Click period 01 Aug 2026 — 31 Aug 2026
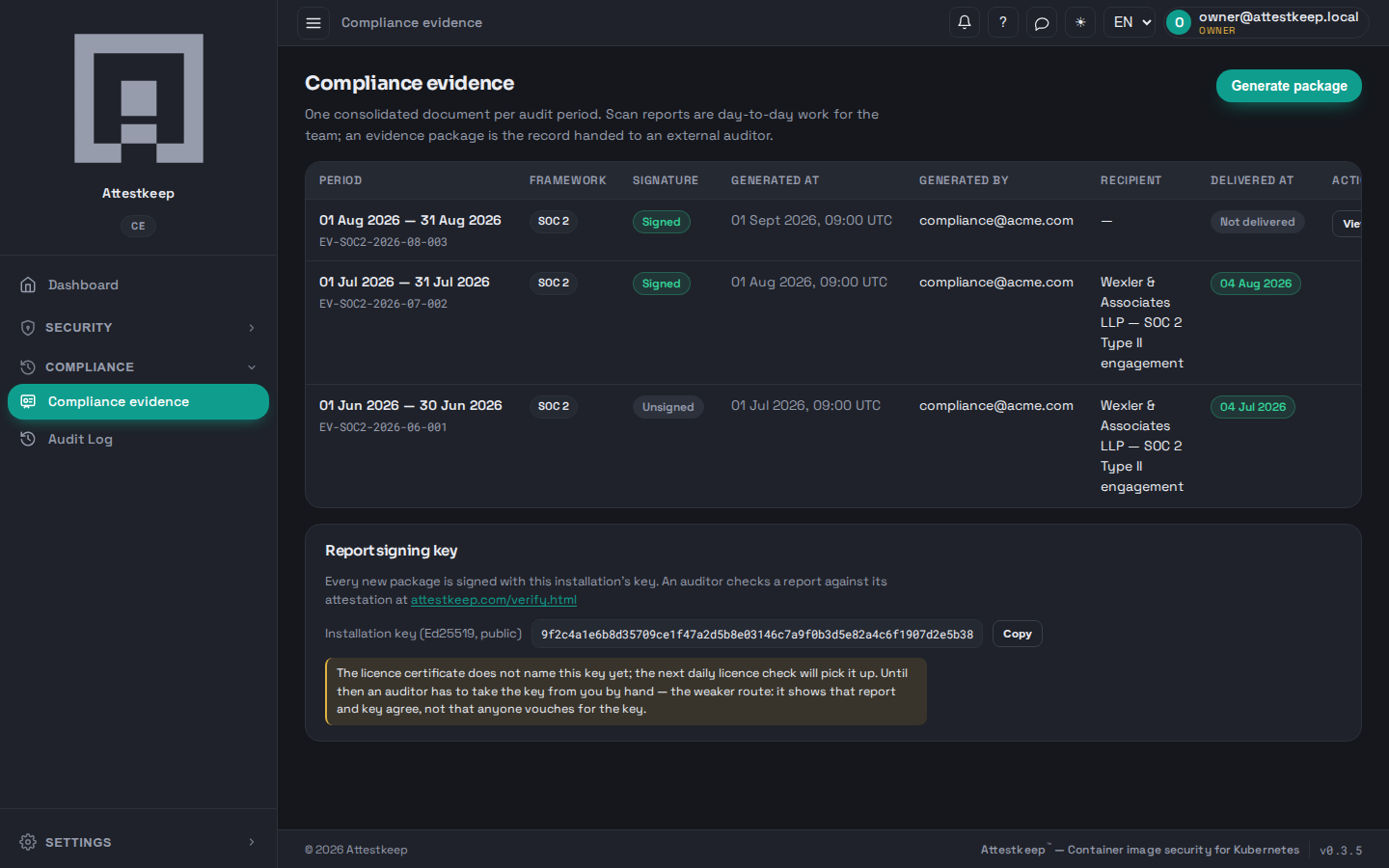 pyautogui.click(x=410, y=220)
